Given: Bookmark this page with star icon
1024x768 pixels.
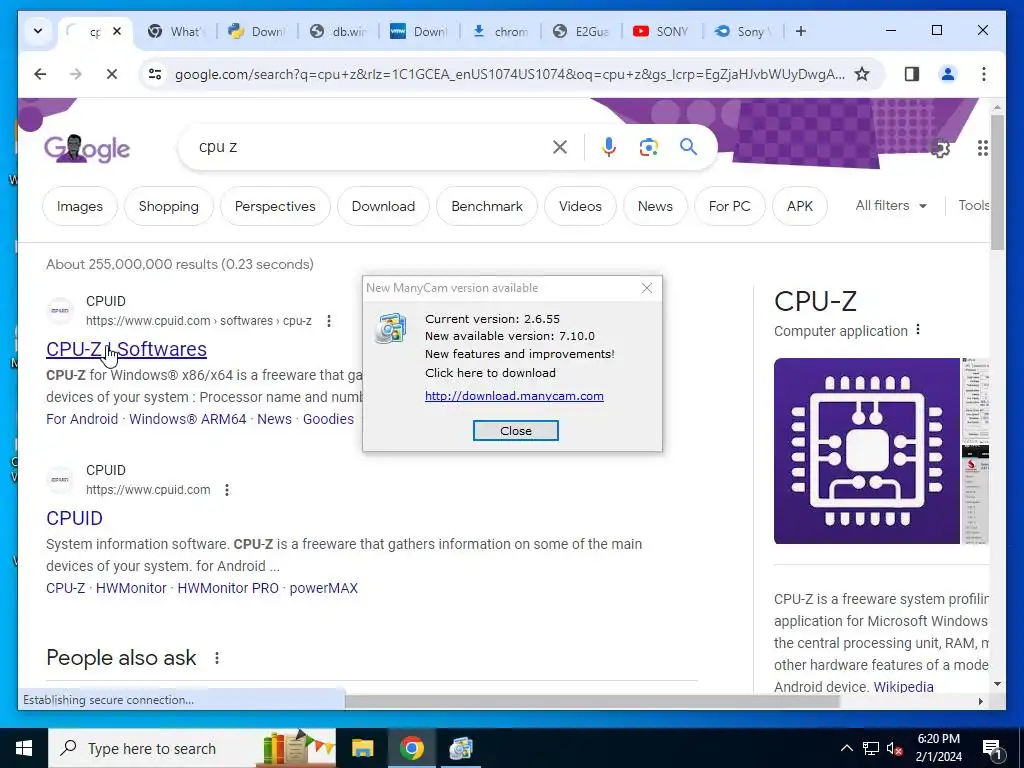Looking at the screenshot, I should (862, 74).
